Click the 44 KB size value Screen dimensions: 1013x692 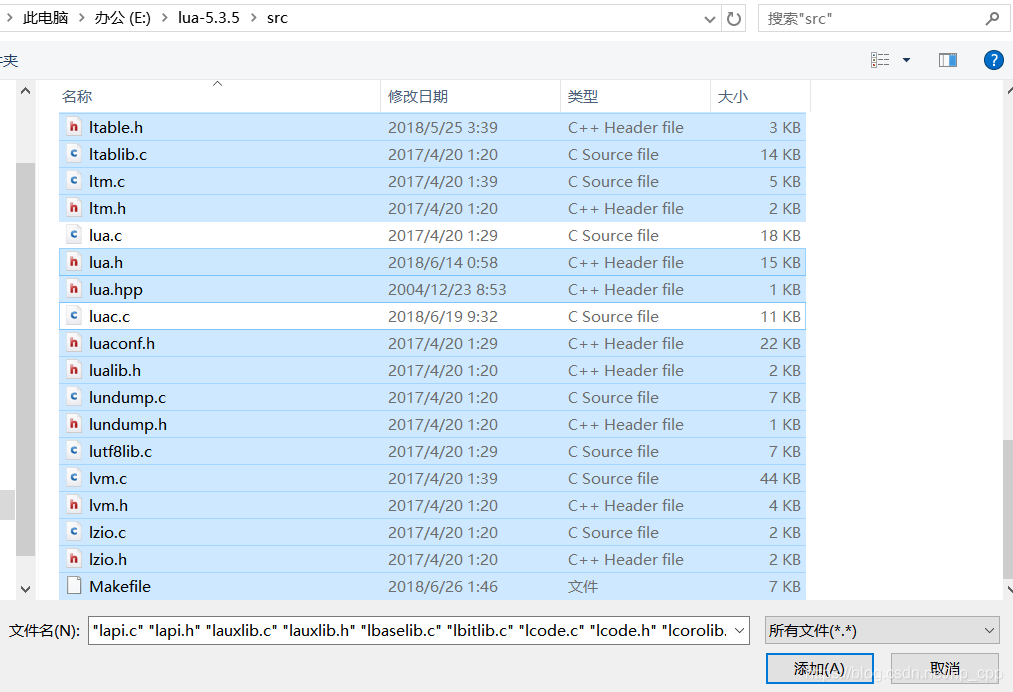point(780,479)
